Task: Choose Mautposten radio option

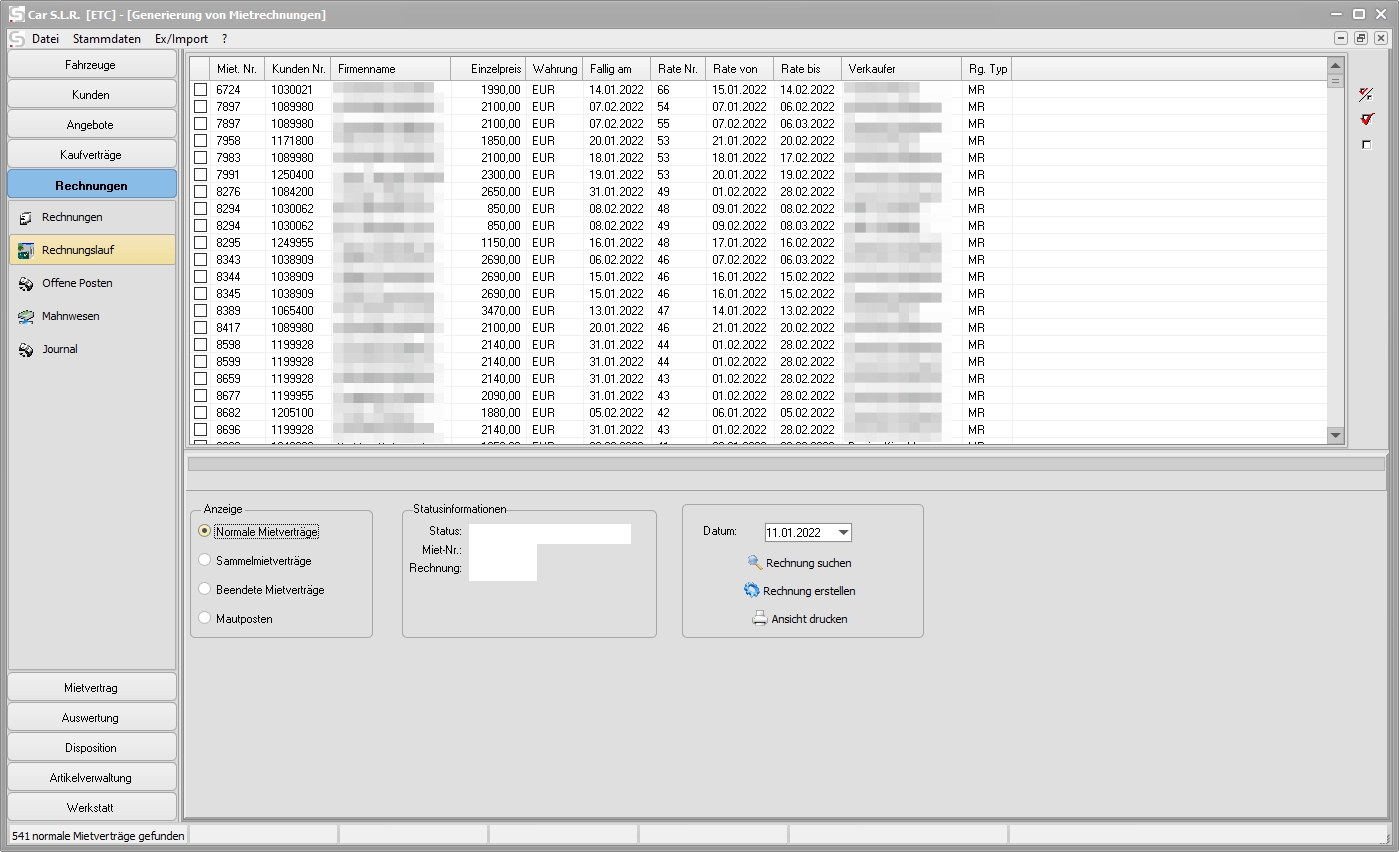Action: pos(205,619)
